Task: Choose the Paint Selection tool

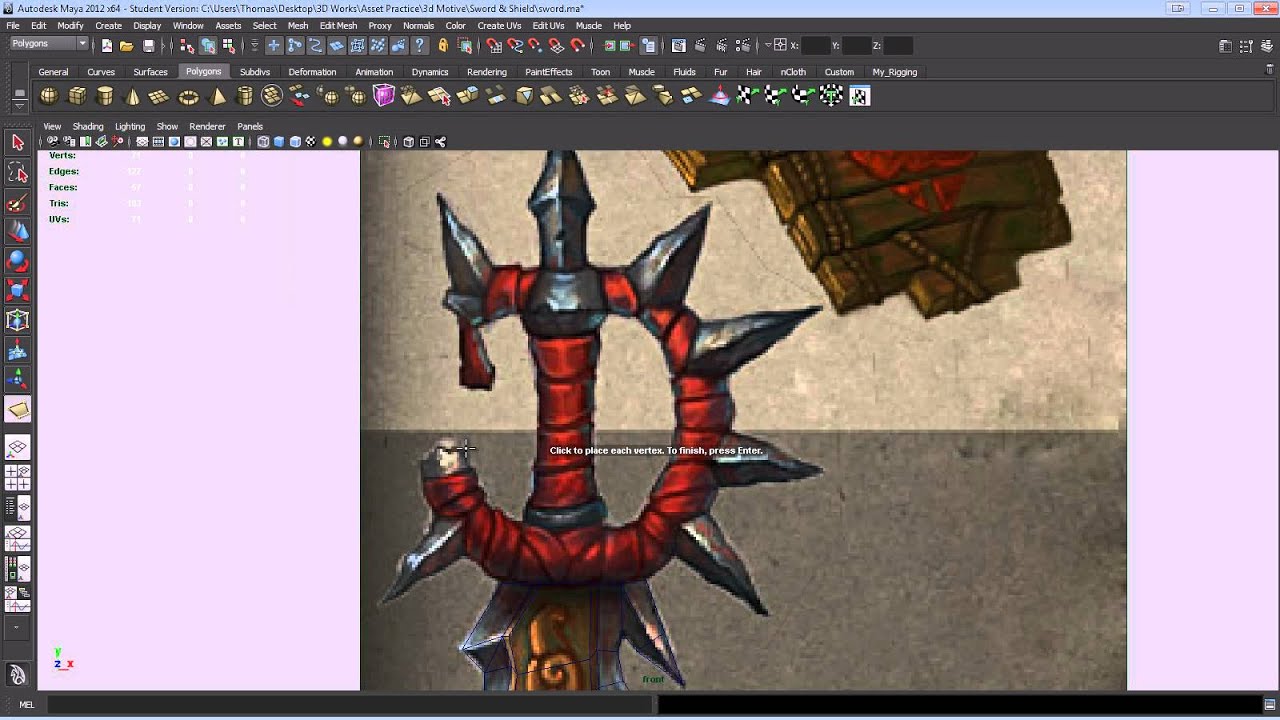Action: pos(17,203)
